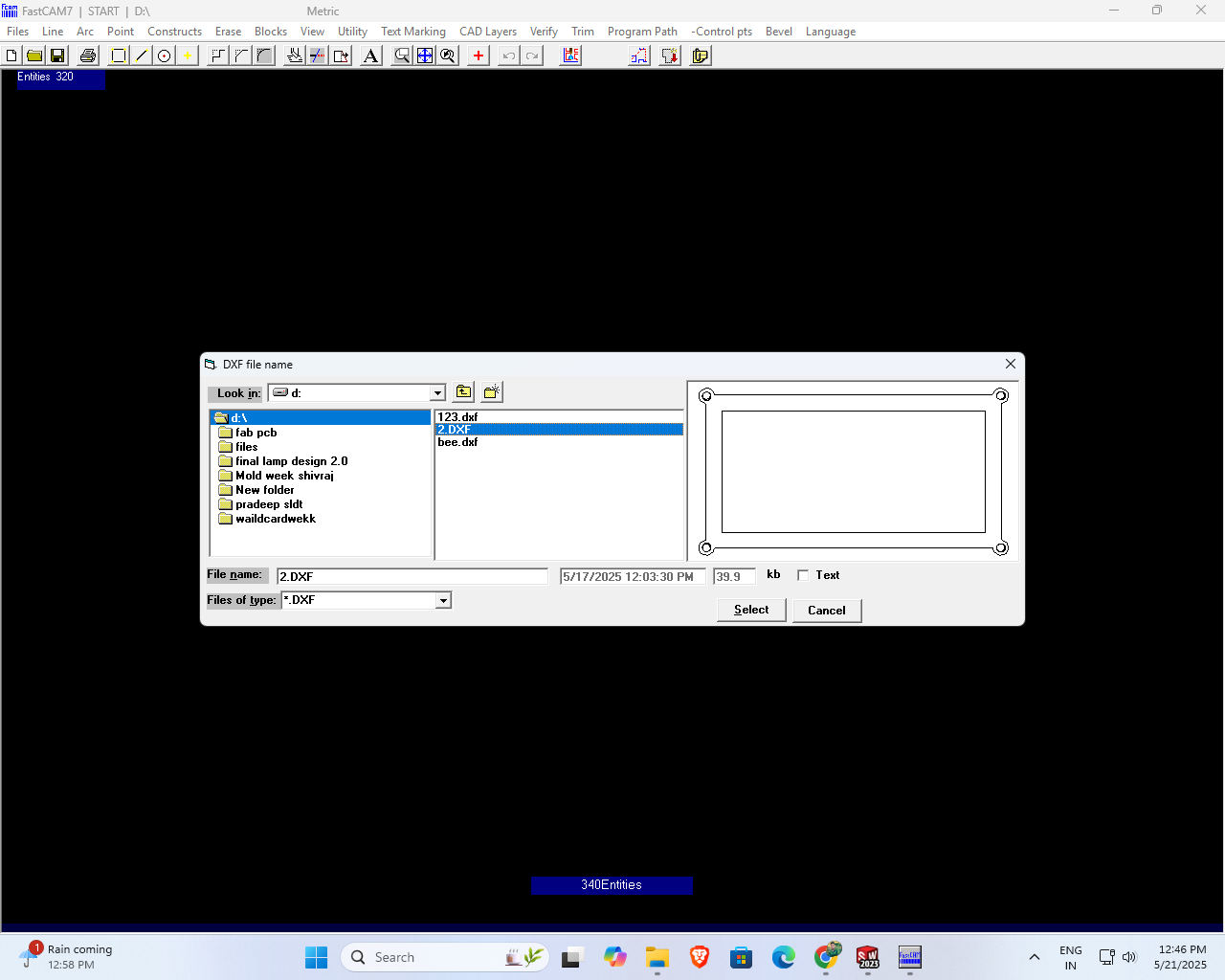This screenshot has width=1225, height=980.
Task: Click the New file toolbar icon
Action: coord(11,56)
